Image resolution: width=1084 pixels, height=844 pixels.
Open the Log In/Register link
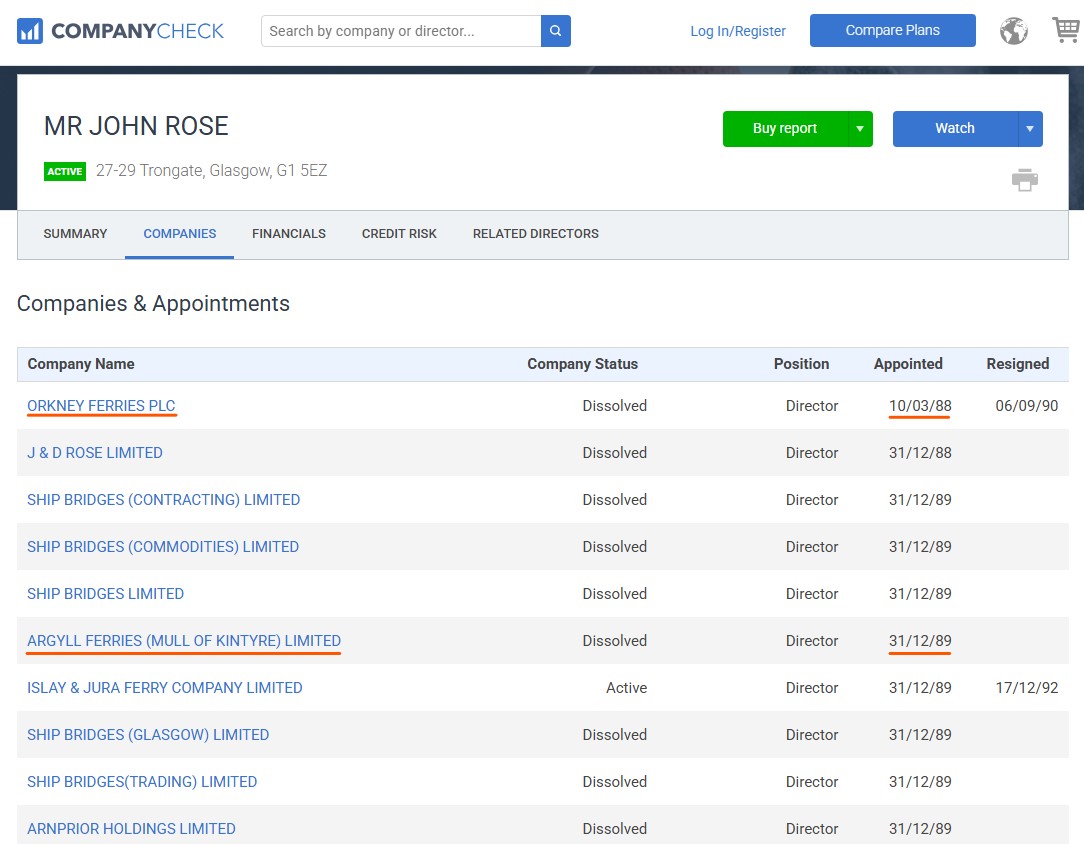click(738, 31)
